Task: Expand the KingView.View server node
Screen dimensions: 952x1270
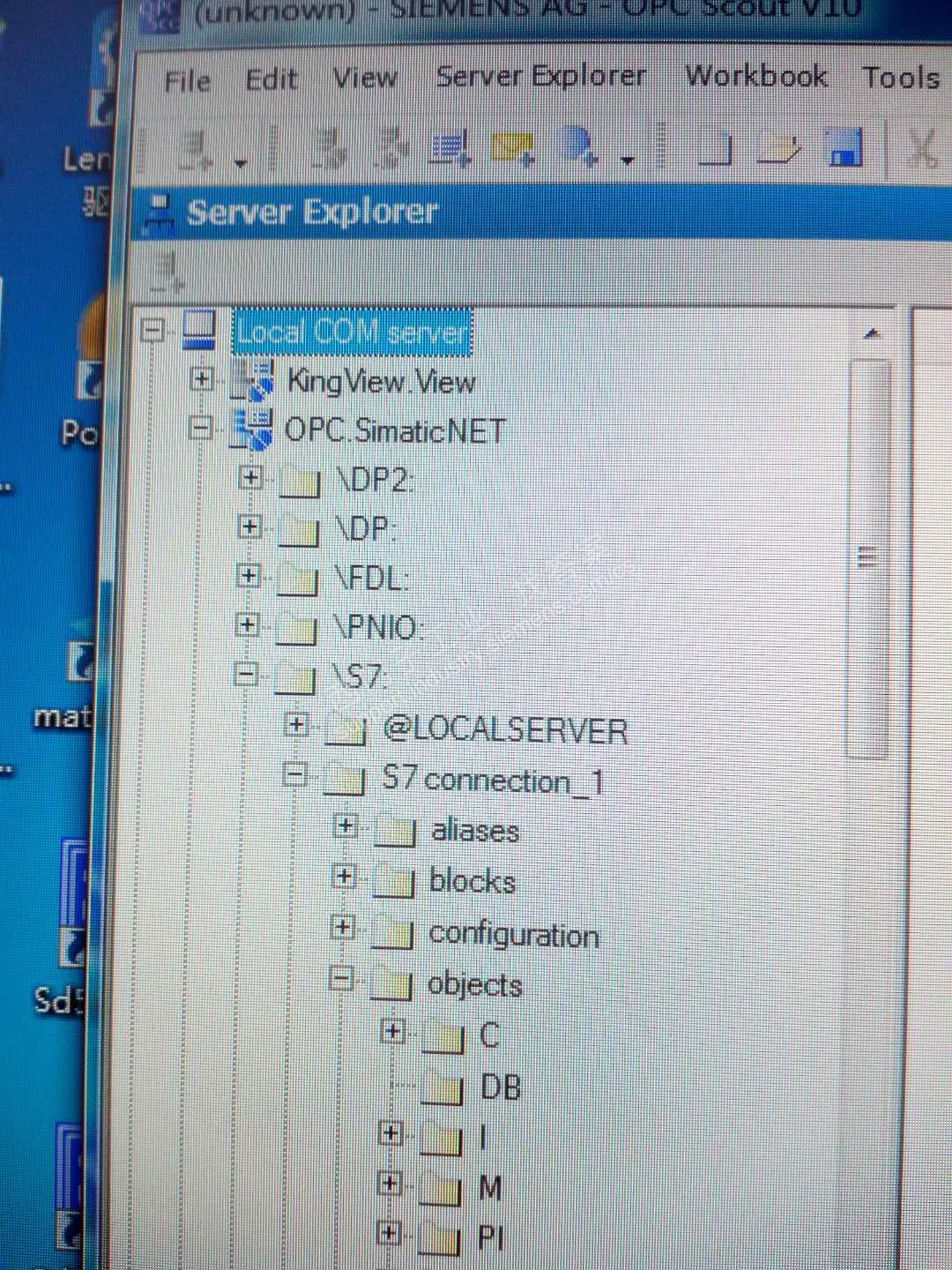Action: pos(202,379)
